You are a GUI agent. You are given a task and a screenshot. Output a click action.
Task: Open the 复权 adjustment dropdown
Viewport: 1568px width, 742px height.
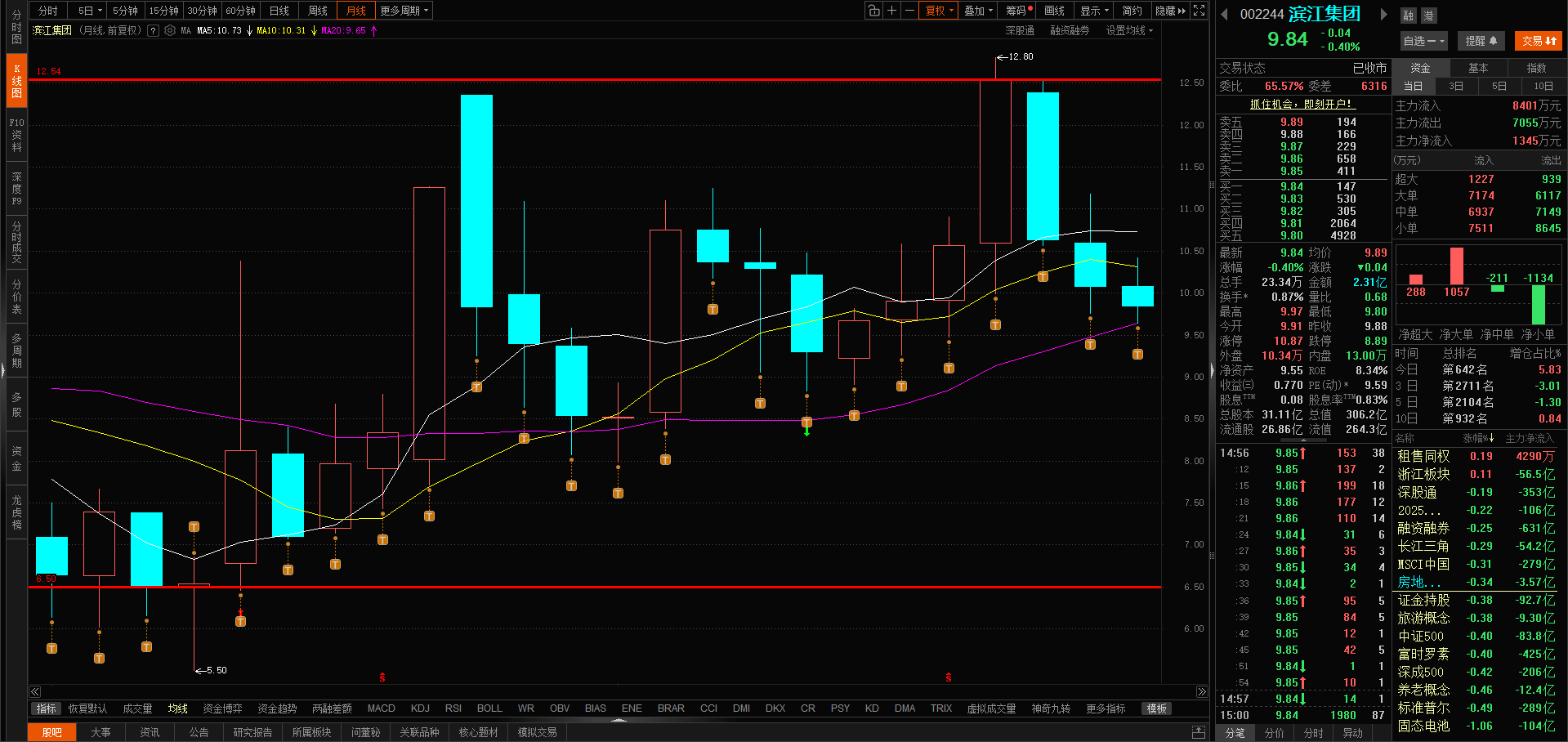pos(940,11)
